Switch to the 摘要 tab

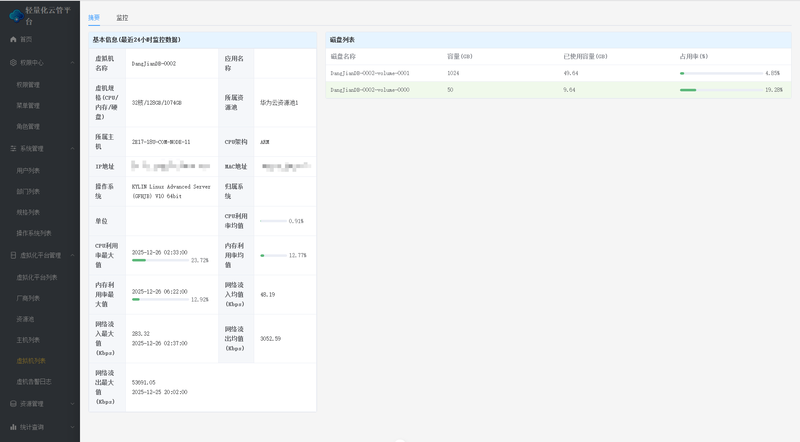(94, 18)
